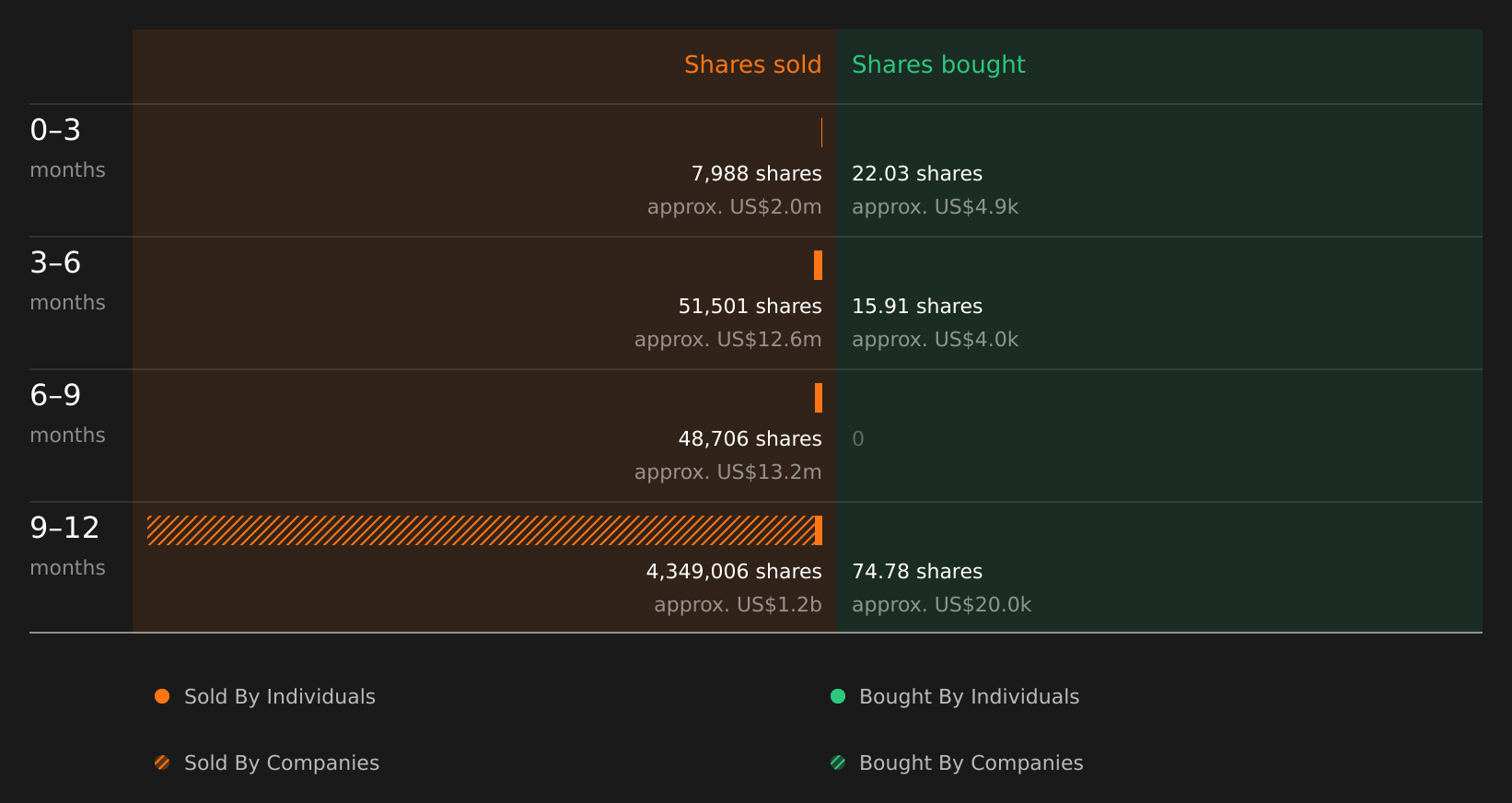Image resolution: width=1512 pixels, height=803 pixels.
Task: Click the Sold By Companies legend label
Action: point(282,763)
